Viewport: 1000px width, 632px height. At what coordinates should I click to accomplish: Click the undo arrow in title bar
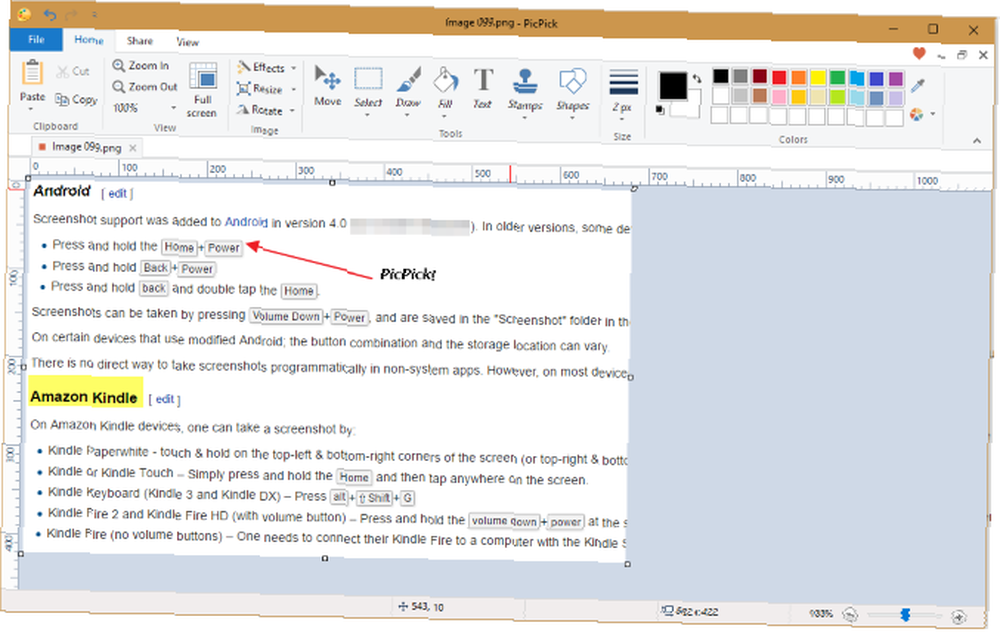click(x=49, y=14)
